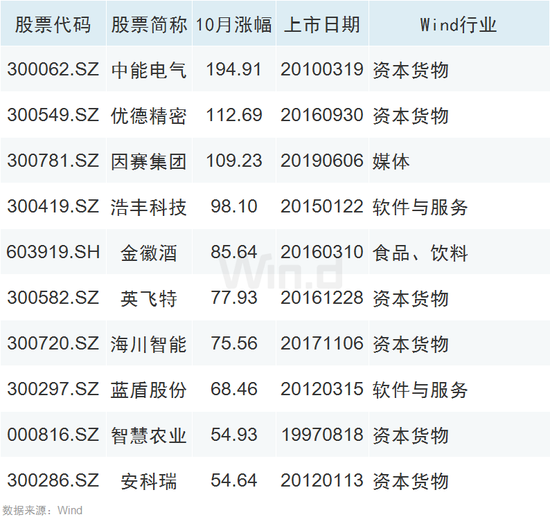
Task: Select stock name 智慧农业
Action: coord(149,435)
